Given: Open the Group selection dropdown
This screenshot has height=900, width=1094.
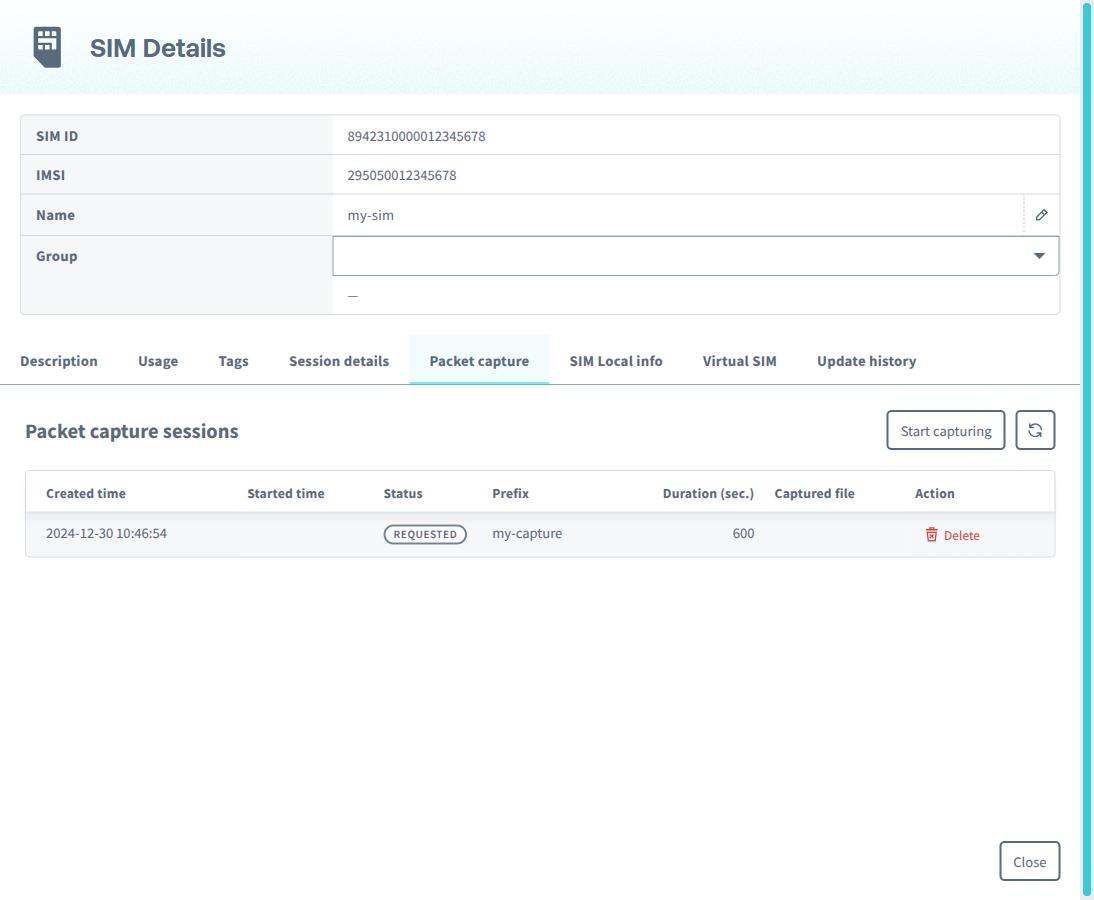Looking at the screenshot, I should pos(695,256).
